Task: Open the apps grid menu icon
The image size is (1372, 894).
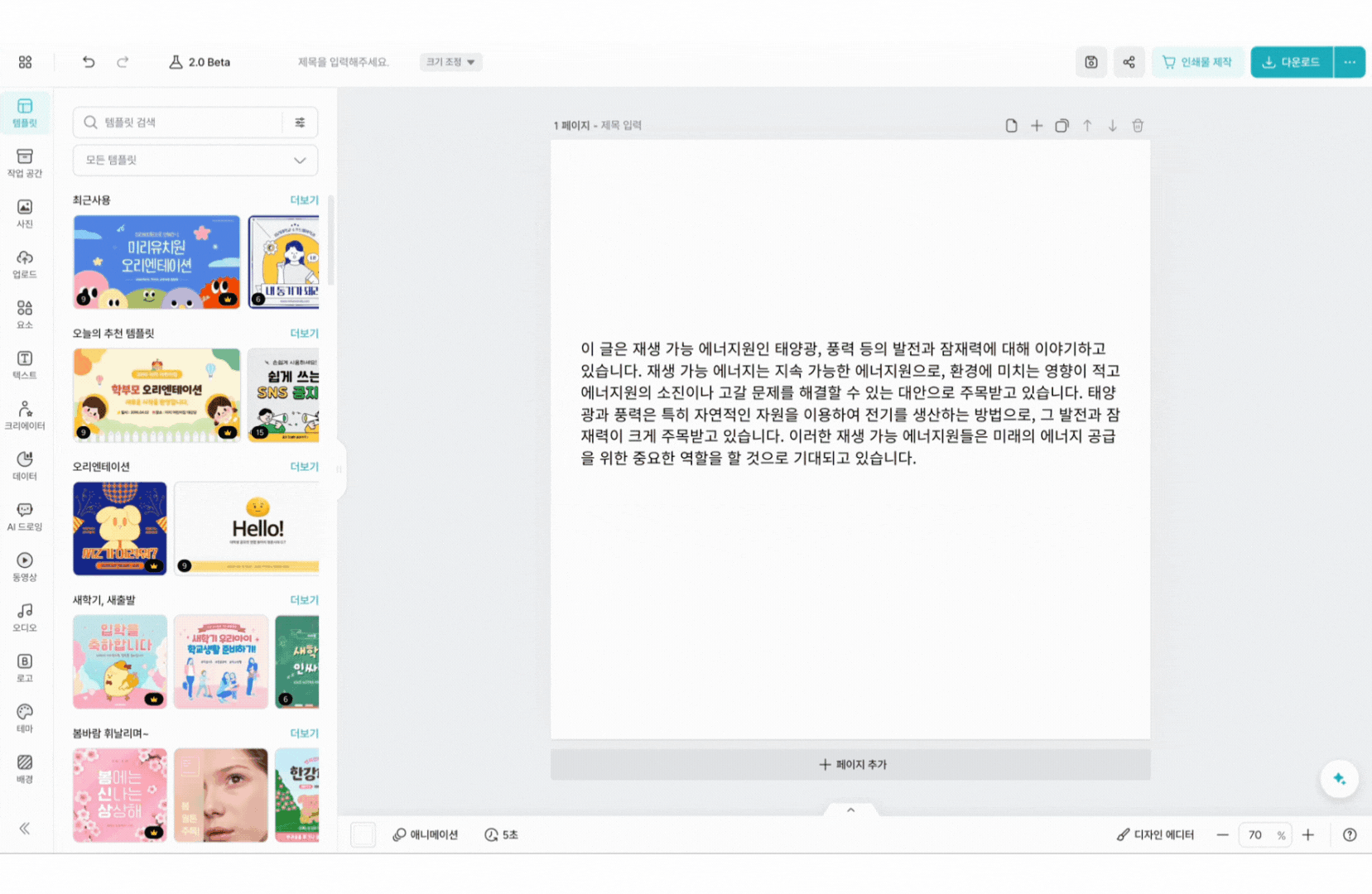Action: [x=25, y=62]
